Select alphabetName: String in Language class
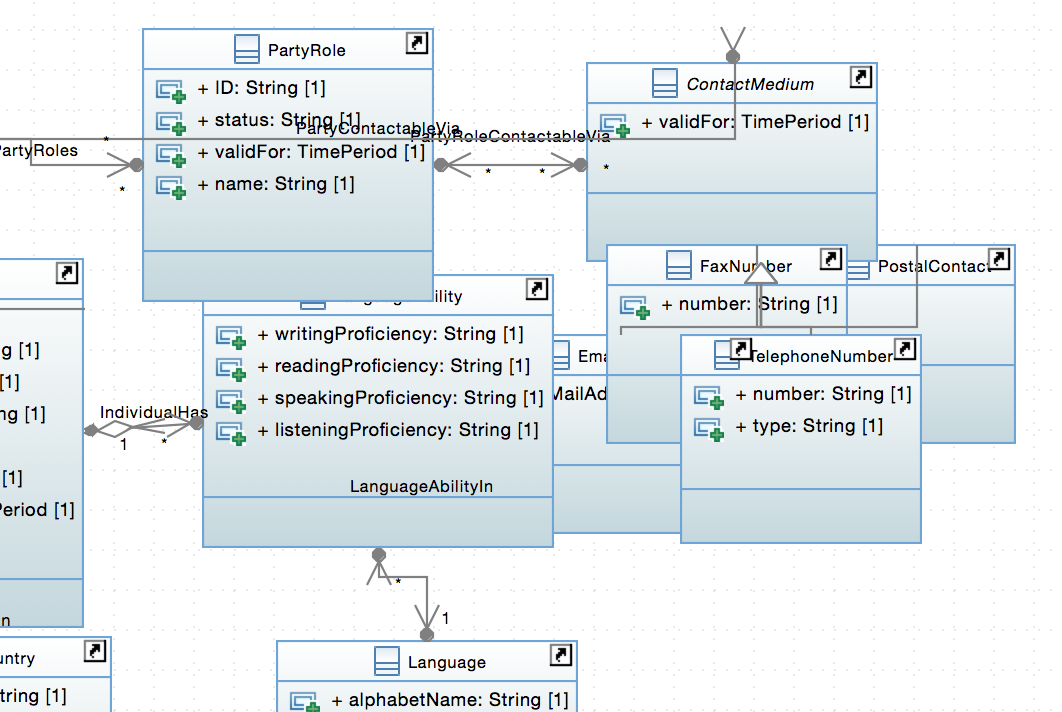This screenshot has height=712, width=1062. click(x=457, y=699)
